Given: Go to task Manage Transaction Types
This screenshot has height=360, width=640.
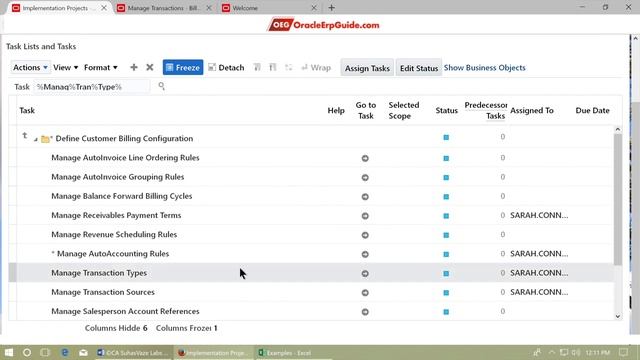Looking at the screenshot, I should (x=365, y=273).
